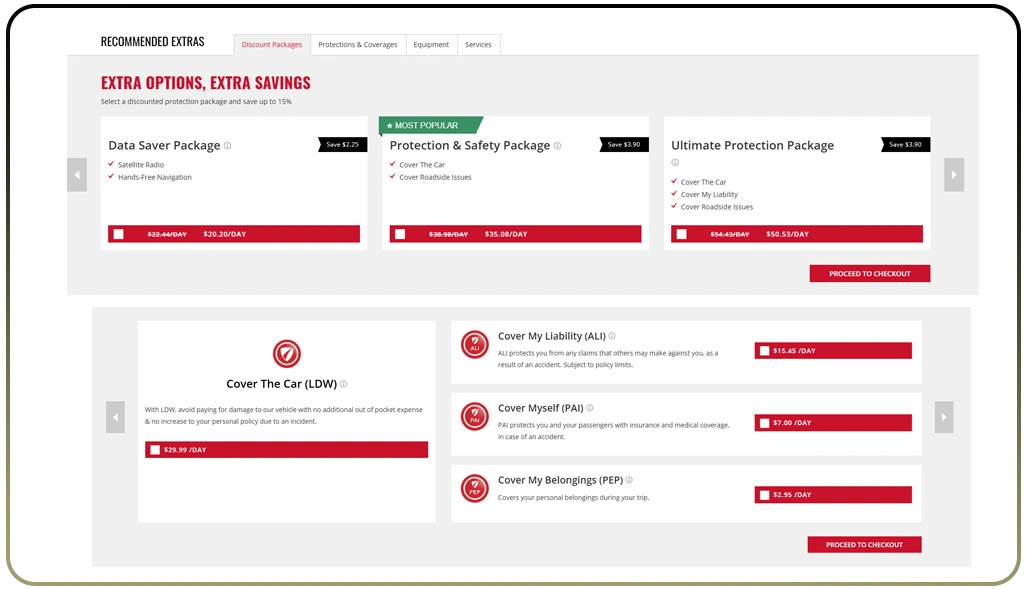Switch to the Protections & Coverages tab
The image size is (1026, 589).
click(358, 45)
